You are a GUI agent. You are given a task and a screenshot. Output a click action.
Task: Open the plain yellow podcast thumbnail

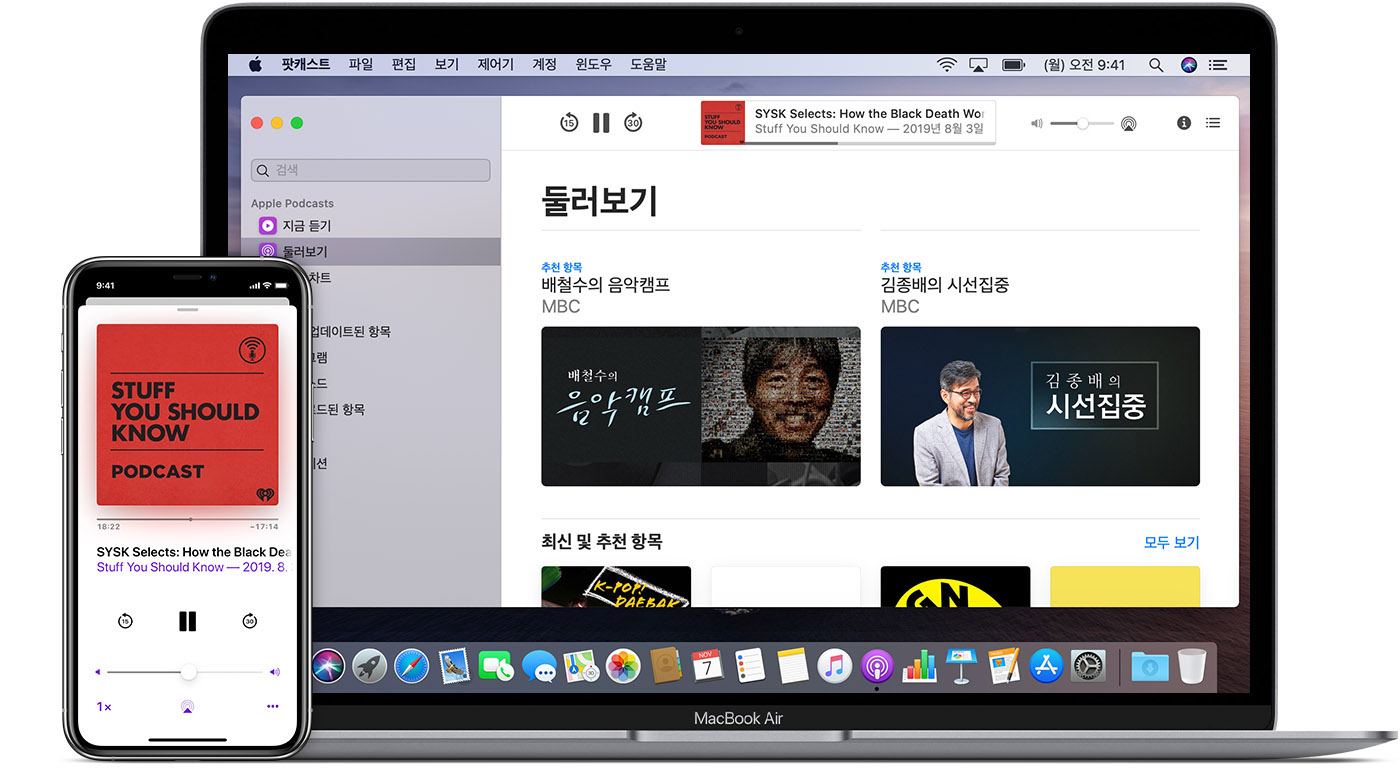tap(1125, 587)
